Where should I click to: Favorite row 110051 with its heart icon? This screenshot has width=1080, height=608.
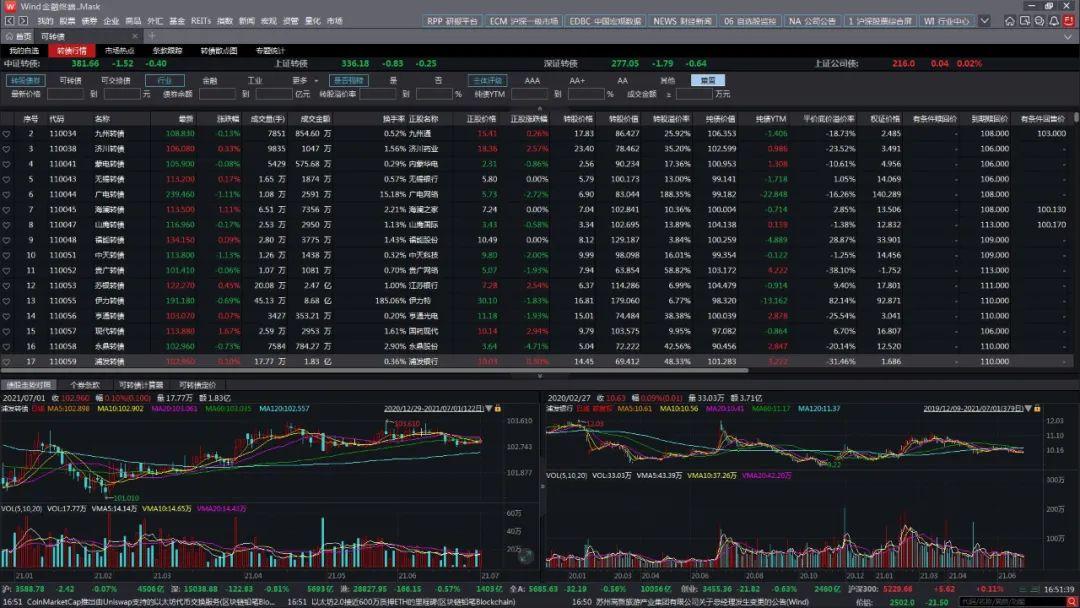tap(6, 255)
